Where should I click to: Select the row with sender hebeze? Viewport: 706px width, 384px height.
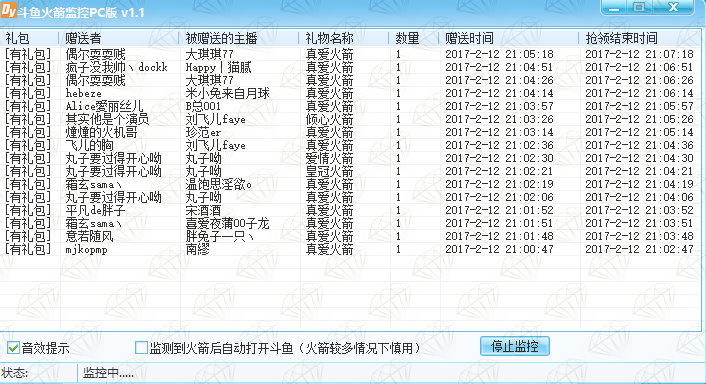[350, 93]
